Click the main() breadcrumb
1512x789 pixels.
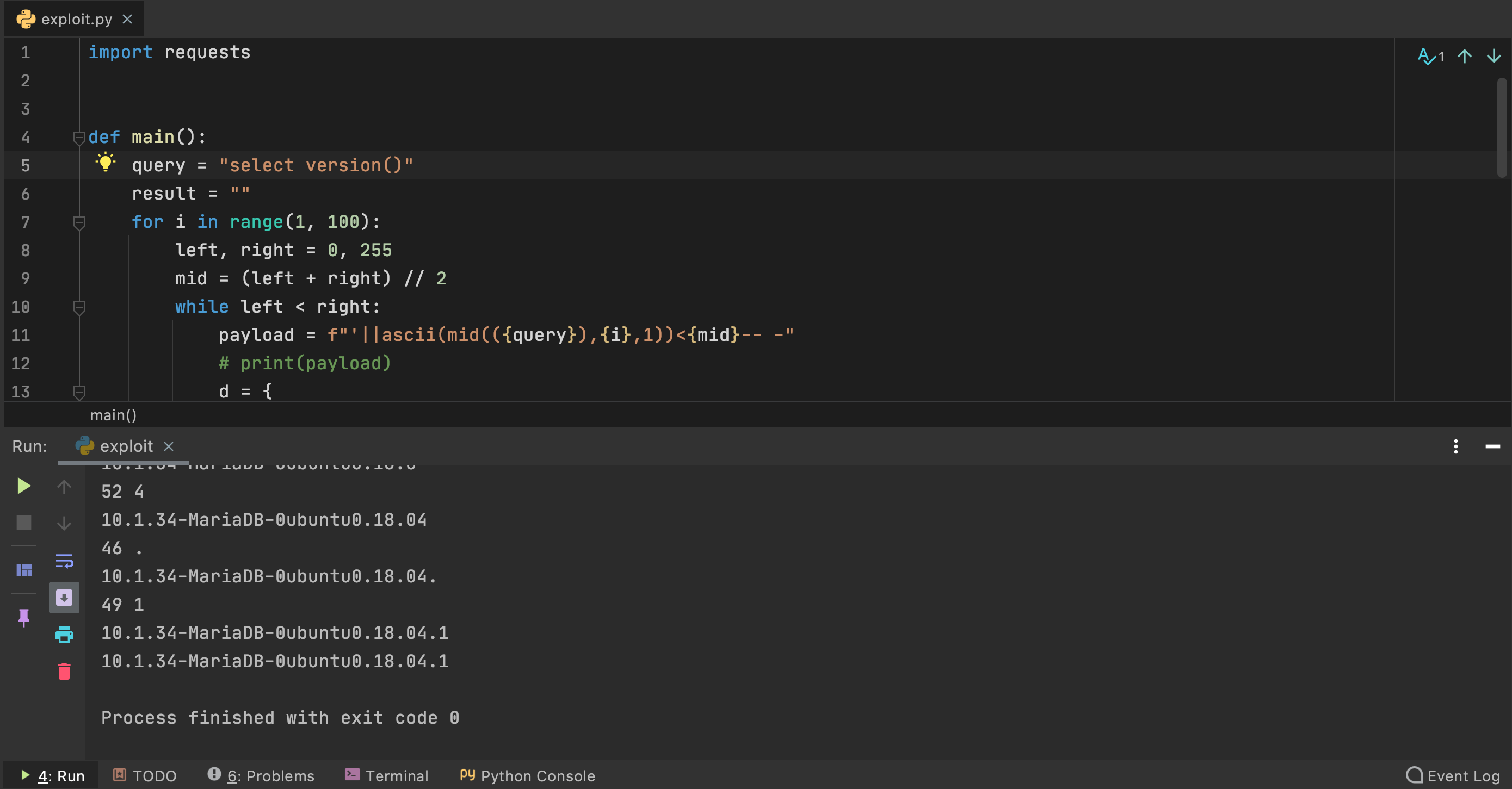[x=113, y=415]
